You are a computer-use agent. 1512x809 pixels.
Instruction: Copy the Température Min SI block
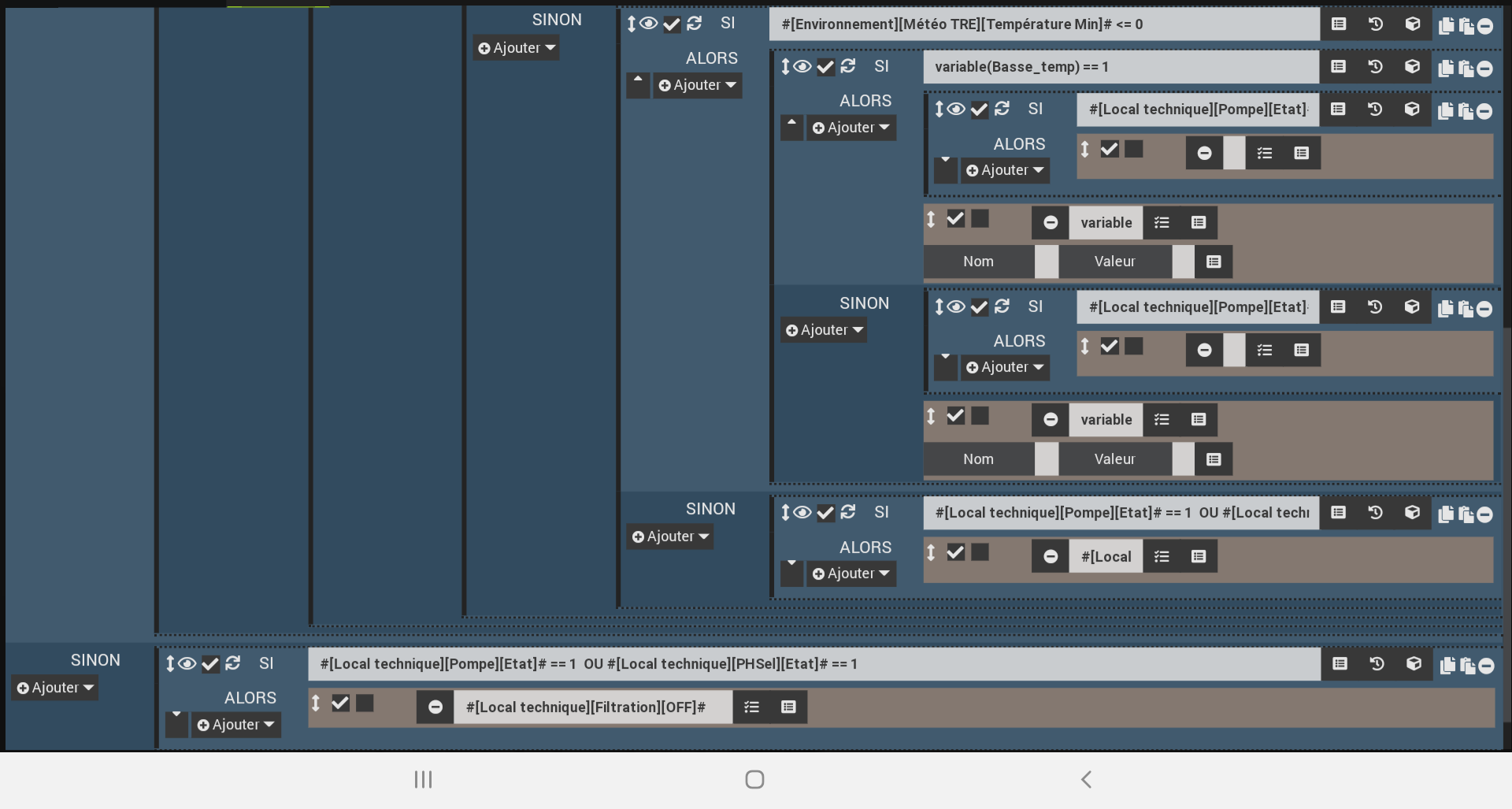(1446, 26)
